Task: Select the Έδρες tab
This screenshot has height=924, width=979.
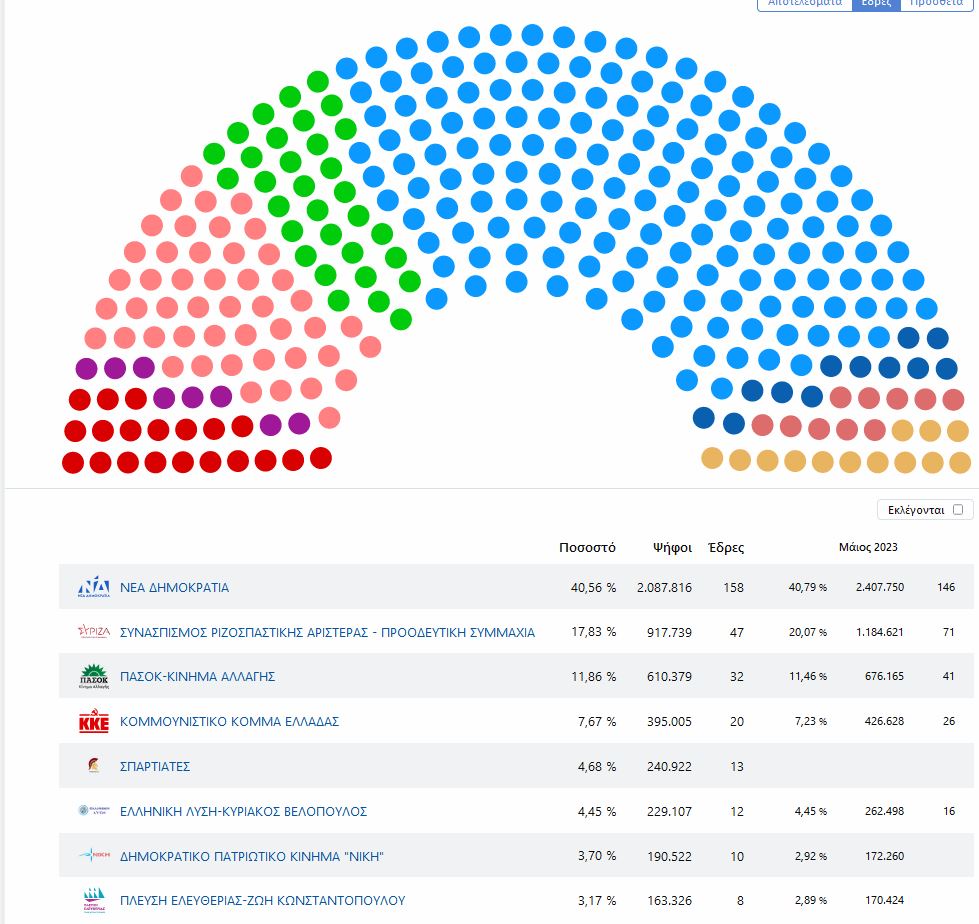Action: (876, 3)
